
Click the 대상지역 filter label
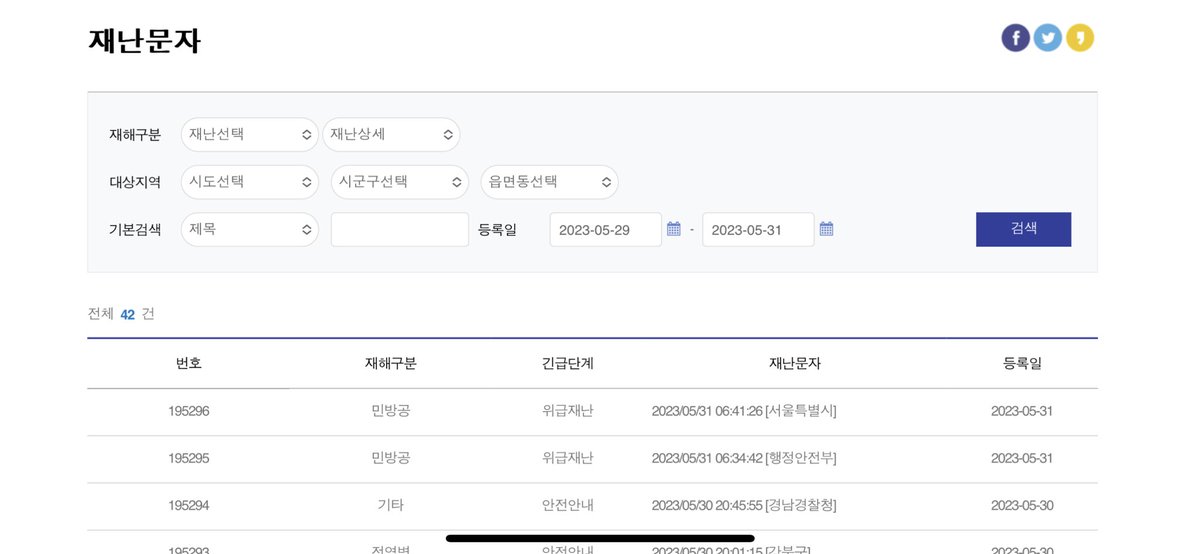click(x=135, y=182)
